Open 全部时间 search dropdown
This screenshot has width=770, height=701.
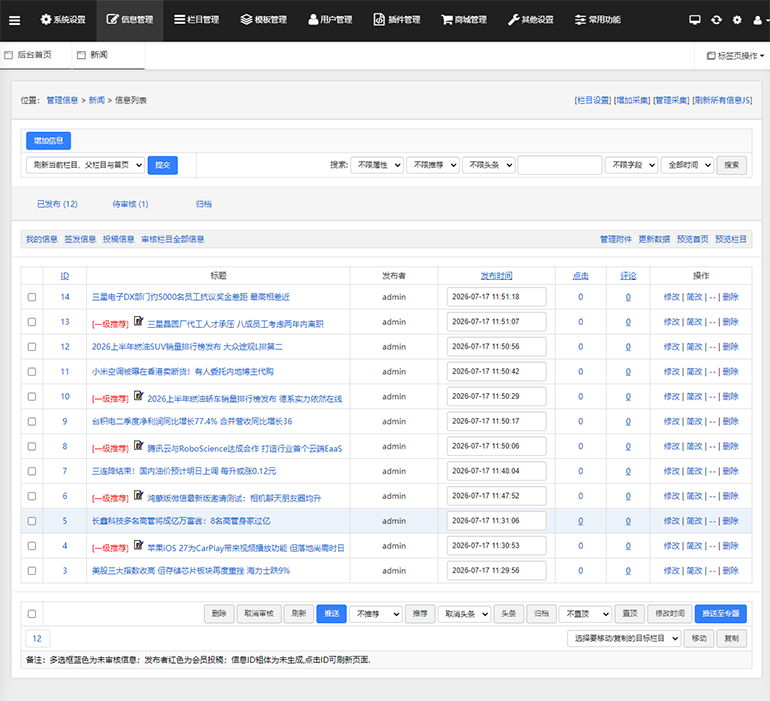coord(688,165)
